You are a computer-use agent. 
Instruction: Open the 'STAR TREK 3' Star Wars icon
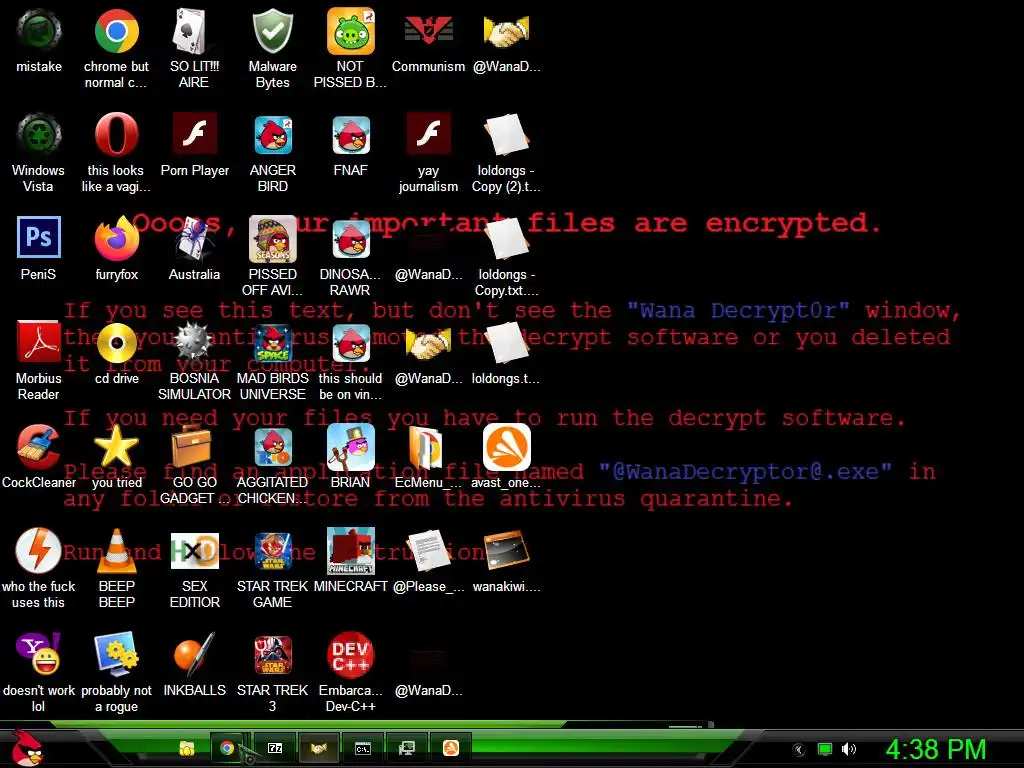click(272, 654)
